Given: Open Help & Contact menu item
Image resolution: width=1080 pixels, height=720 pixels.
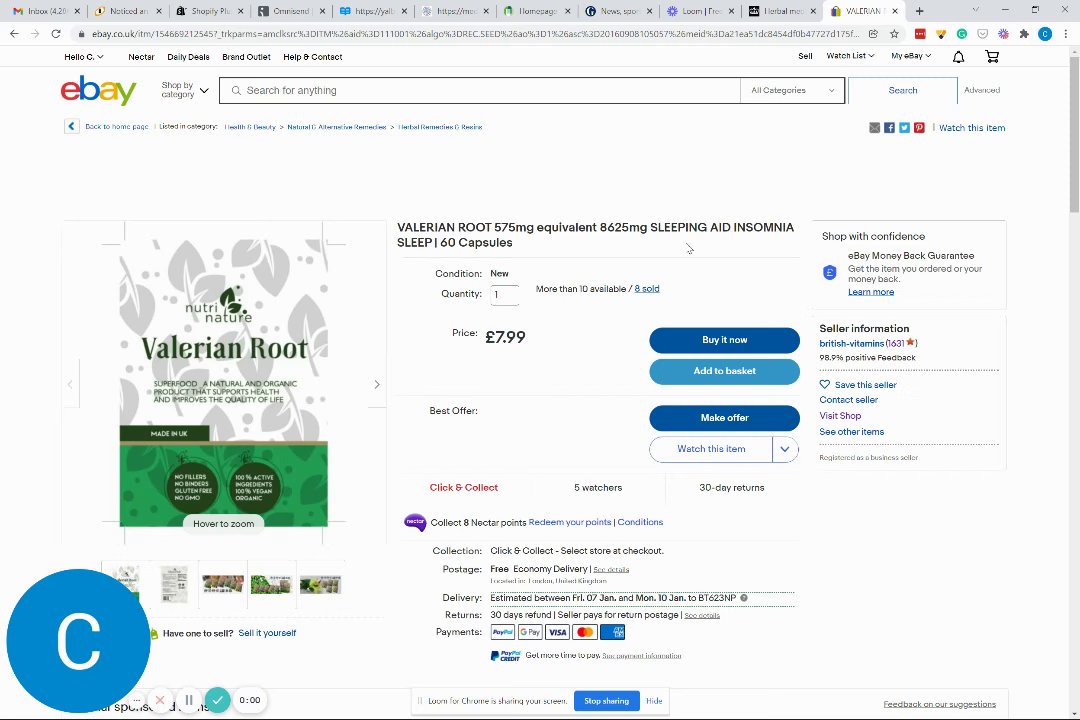Looking at the screenshot, I should point(313,57).
